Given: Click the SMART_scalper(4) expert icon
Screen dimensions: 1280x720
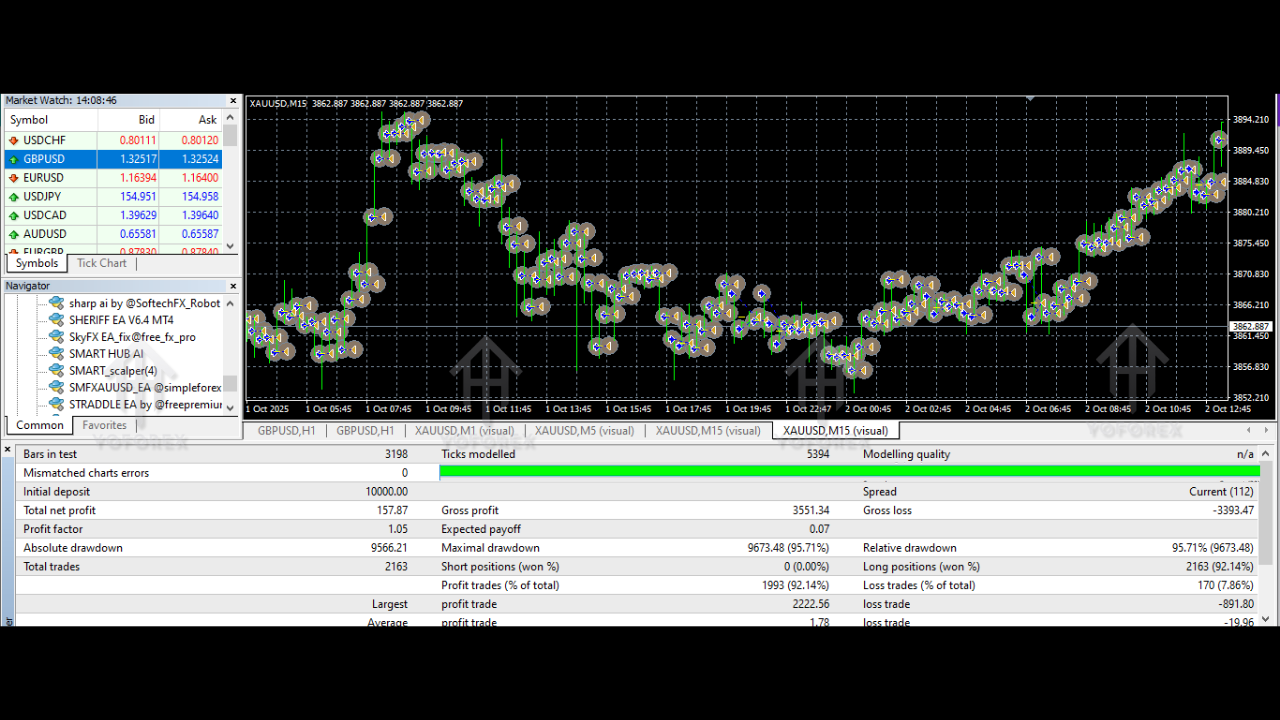Looking at the screenshot, I should tap(56, 371).
